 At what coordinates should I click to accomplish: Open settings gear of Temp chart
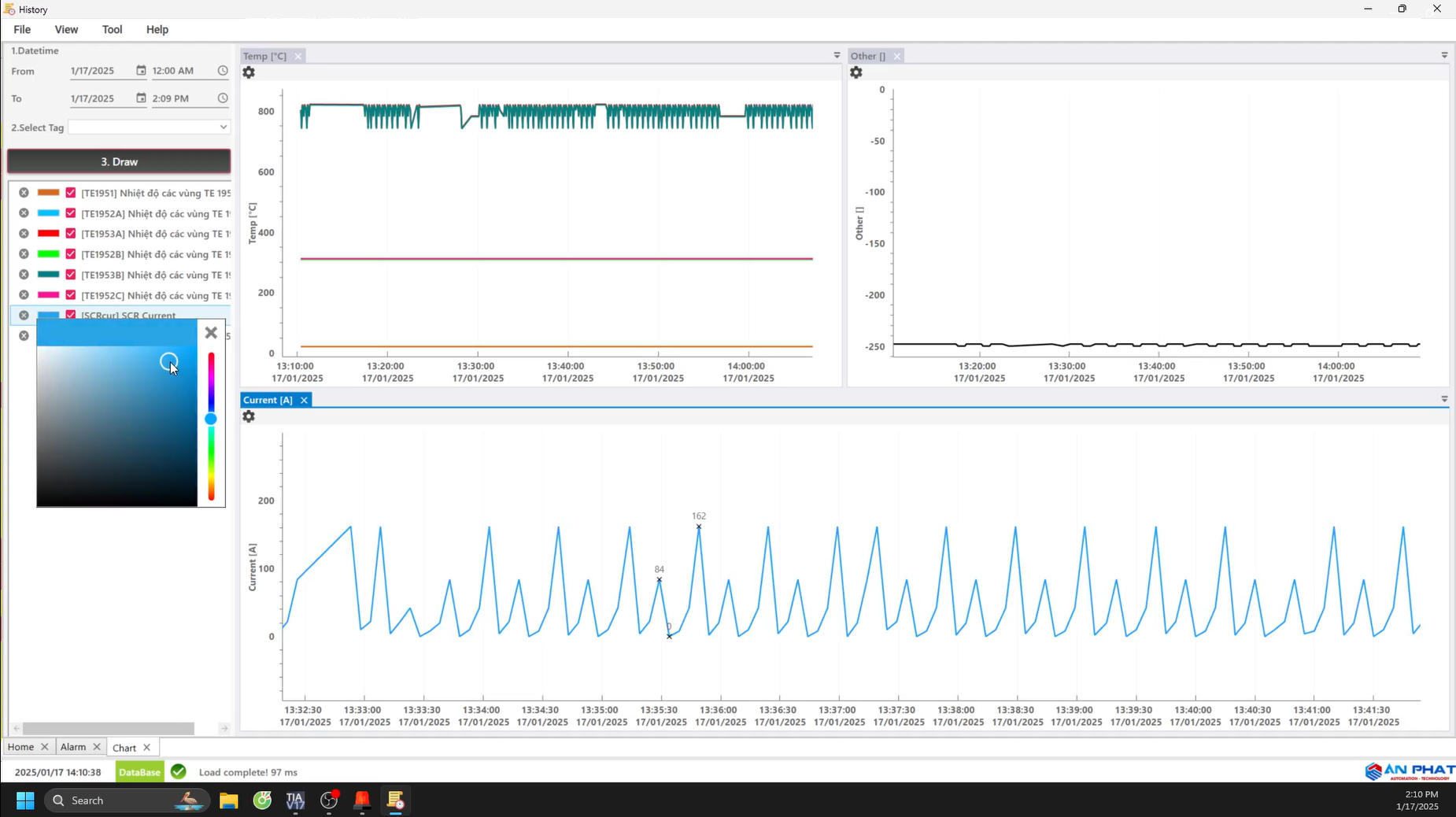click(x=249, y=72)
